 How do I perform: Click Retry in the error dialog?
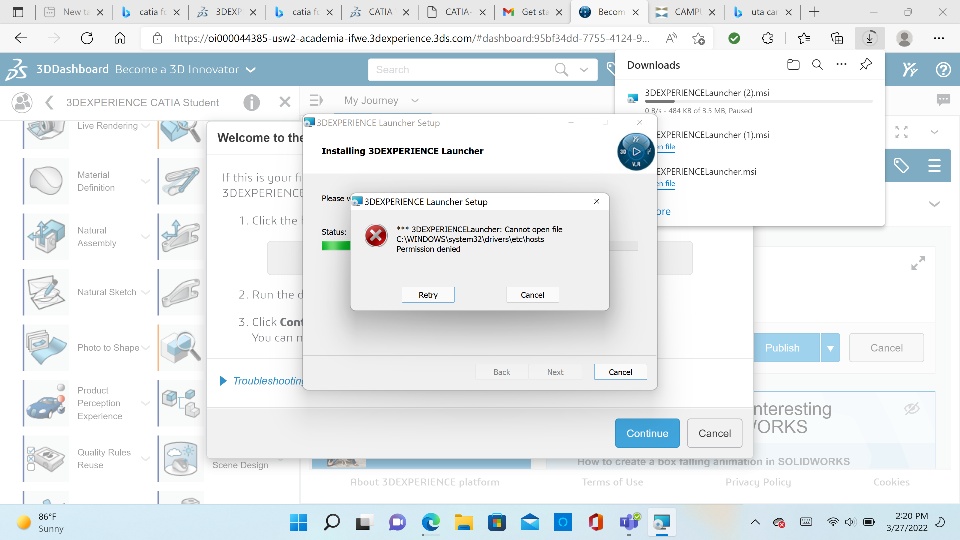tap(428, 295)
